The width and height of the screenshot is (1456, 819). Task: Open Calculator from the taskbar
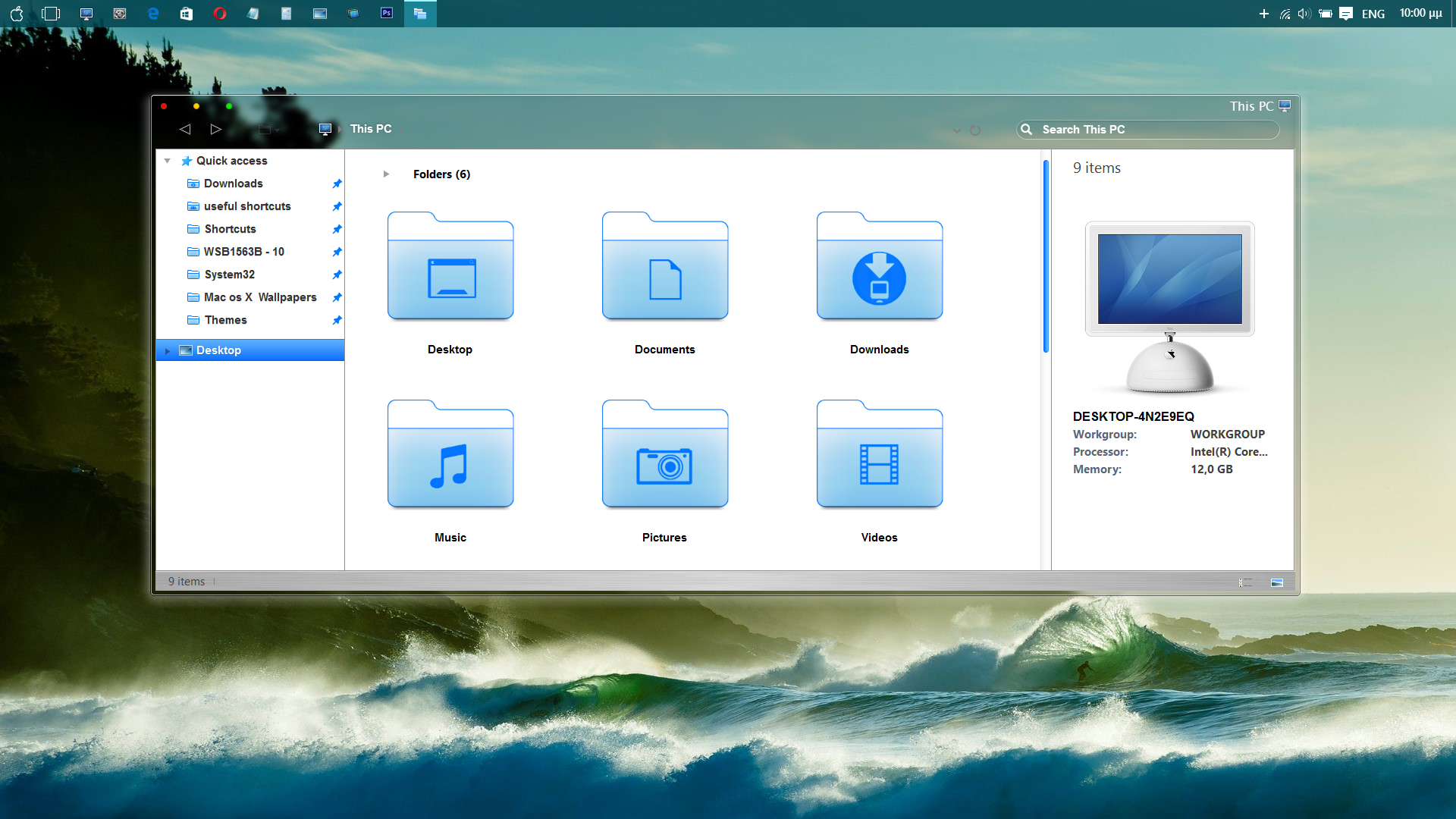pos(287,13)
